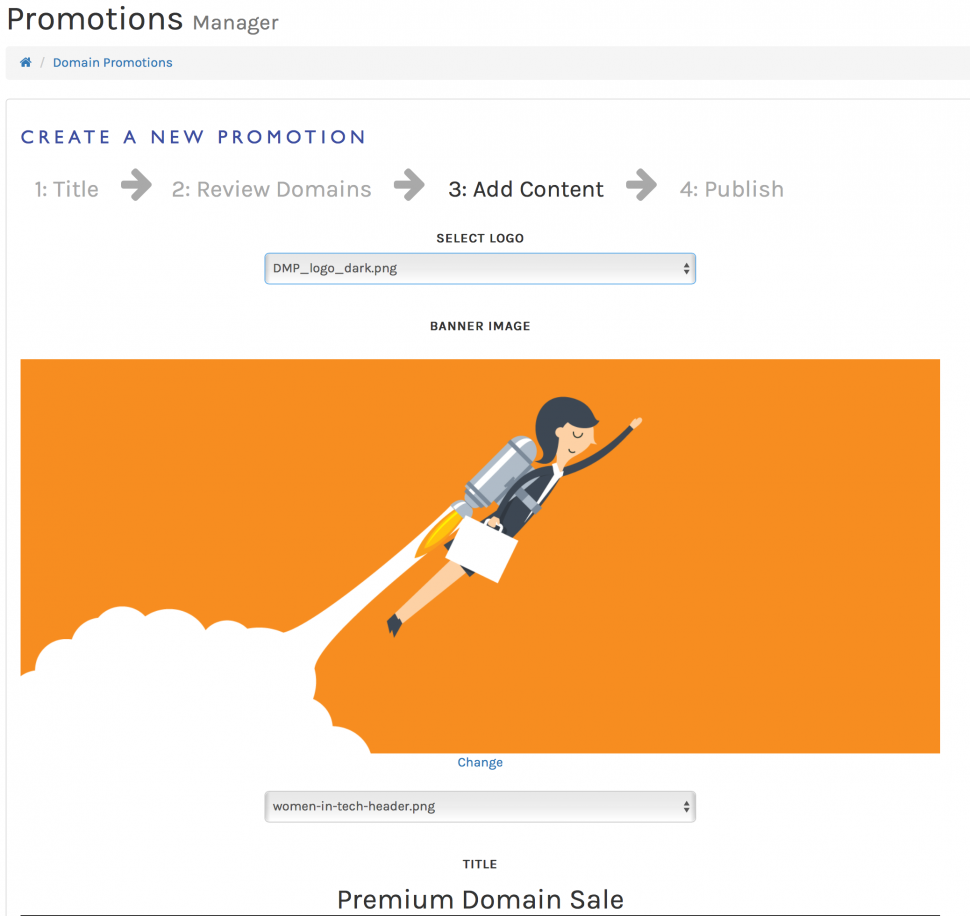
Task: Click the arrow pointing to the Publish step
Action: click(641, 185)
